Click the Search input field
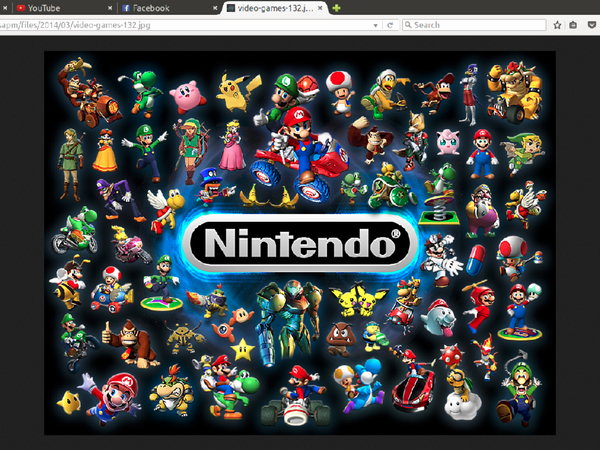The image size is (600, 450). coord(474,25)
